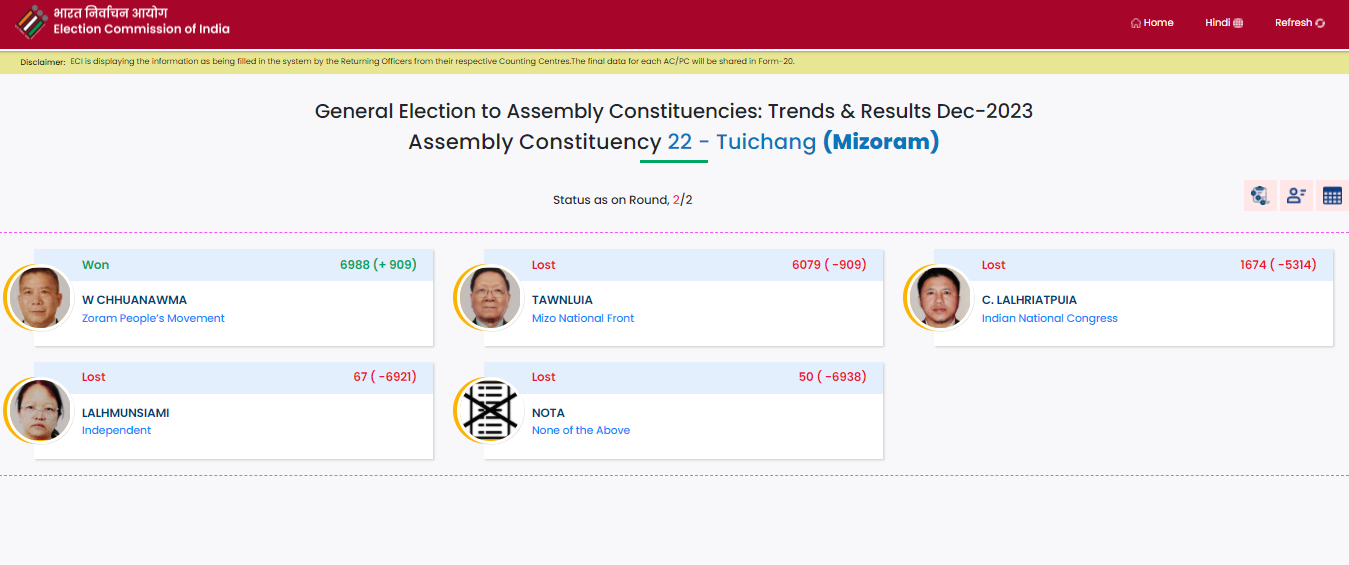Click C. LALHRIATPUIA candidate photo

(941, 298)
